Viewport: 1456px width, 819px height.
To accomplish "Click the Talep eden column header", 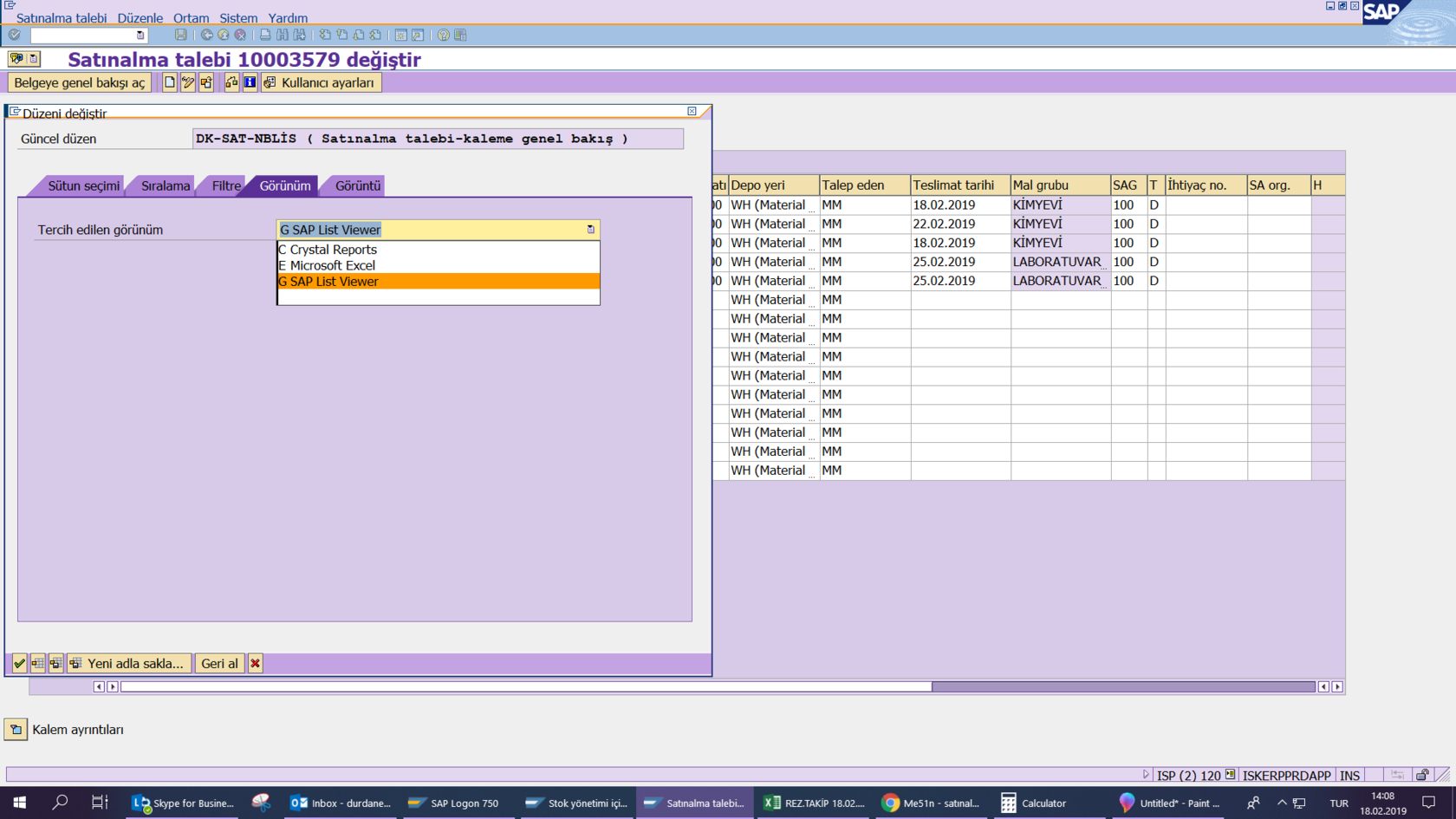I will click(865, 185).
